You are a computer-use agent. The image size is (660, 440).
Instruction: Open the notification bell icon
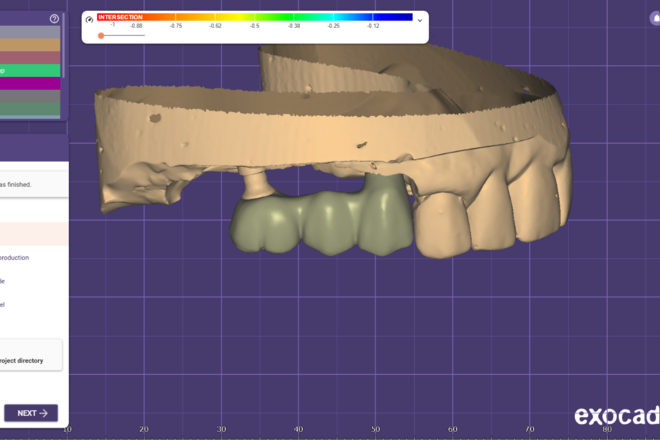[655, 19]
